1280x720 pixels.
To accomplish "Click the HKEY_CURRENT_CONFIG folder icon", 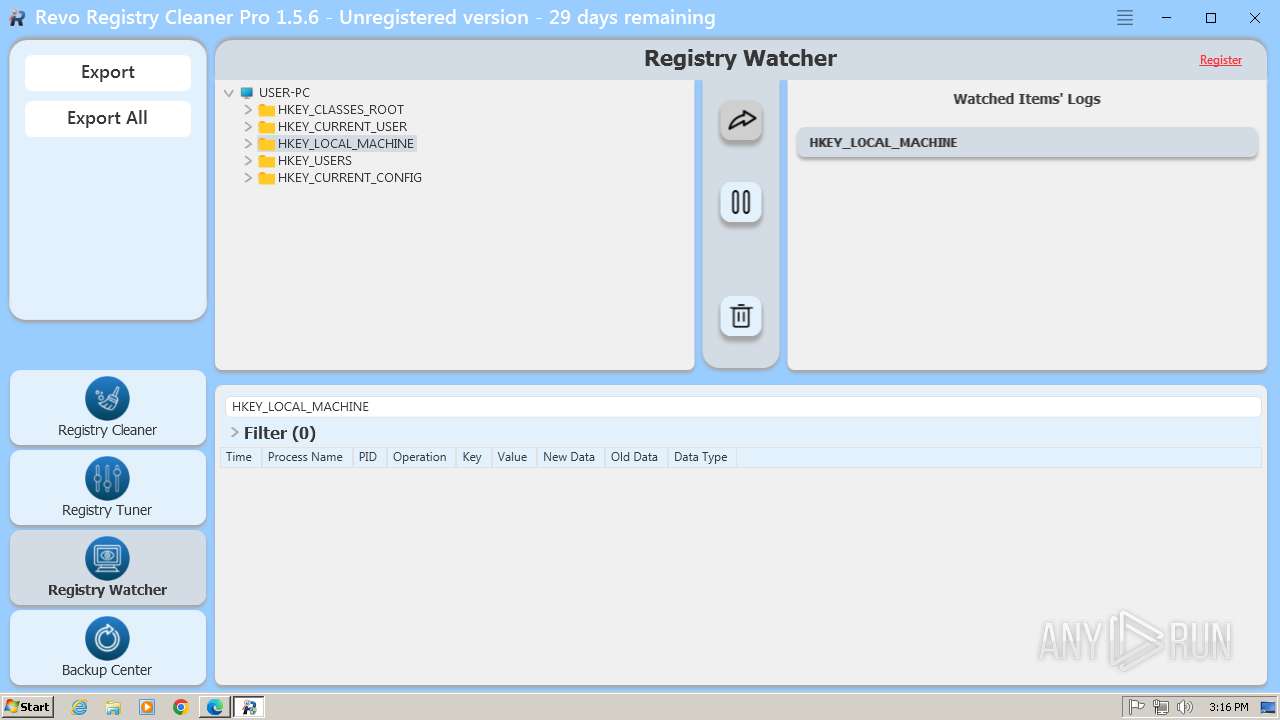I will pyautogui.click(x=266, y=178).
